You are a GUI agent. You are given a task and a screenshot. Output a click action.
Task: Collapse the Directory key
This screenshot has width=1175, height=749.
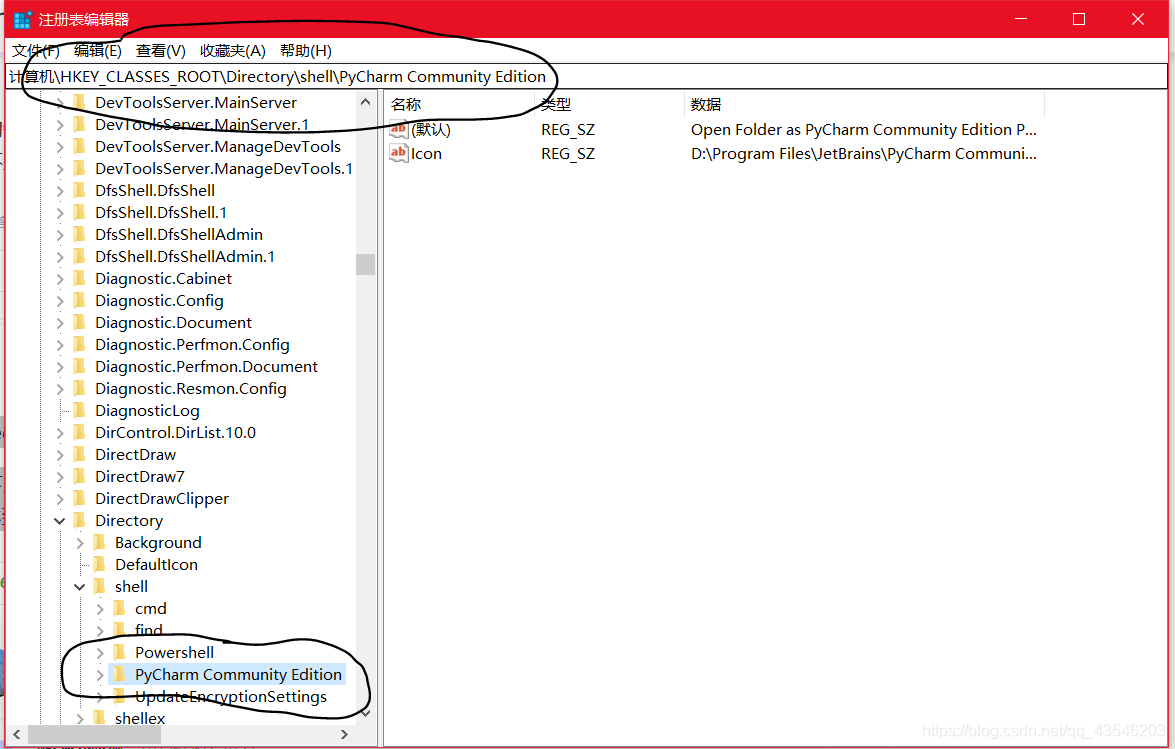click(x=60, y=521)
